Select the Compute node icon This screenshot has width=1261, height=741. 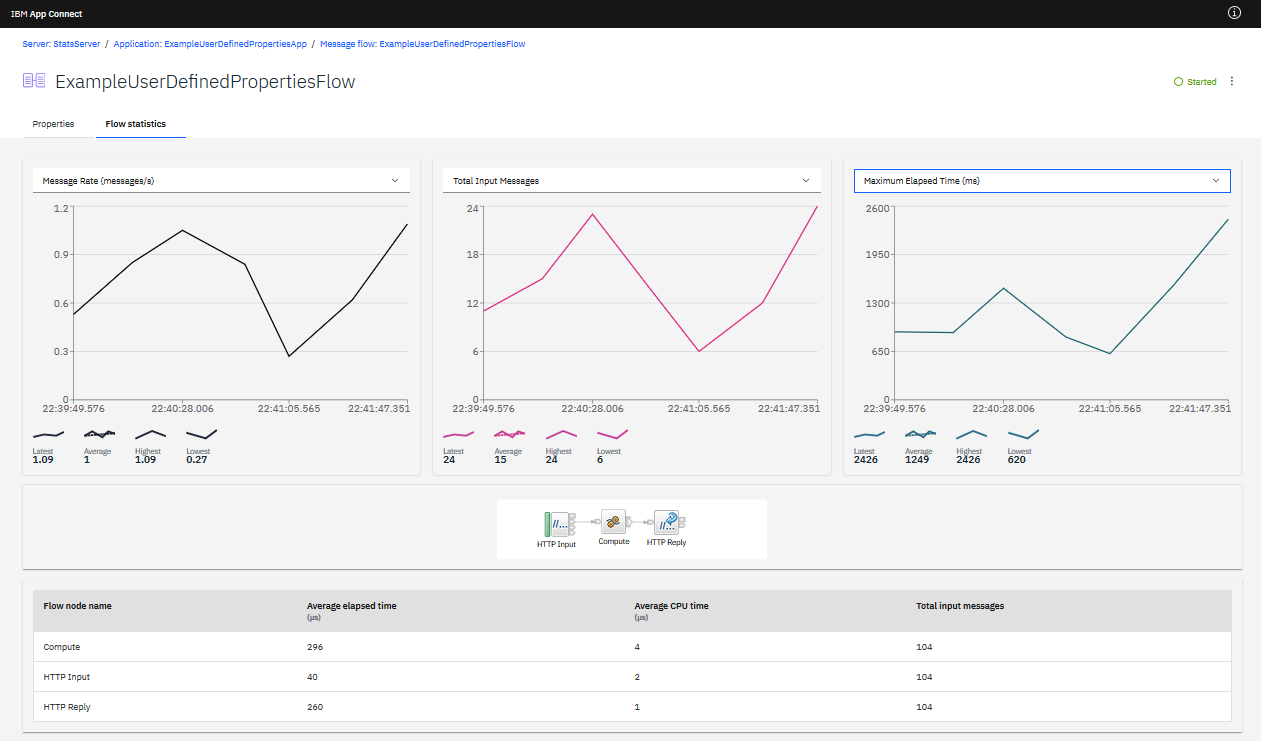(613, 521)
